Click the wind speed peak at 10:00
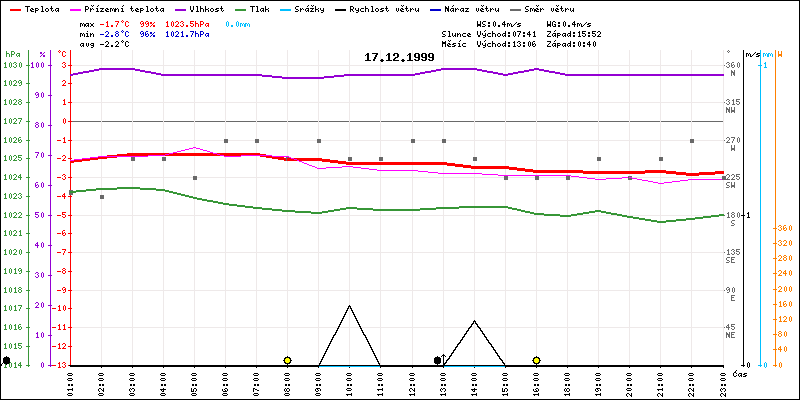Viewport: 800px width, 400px height. 349,306
